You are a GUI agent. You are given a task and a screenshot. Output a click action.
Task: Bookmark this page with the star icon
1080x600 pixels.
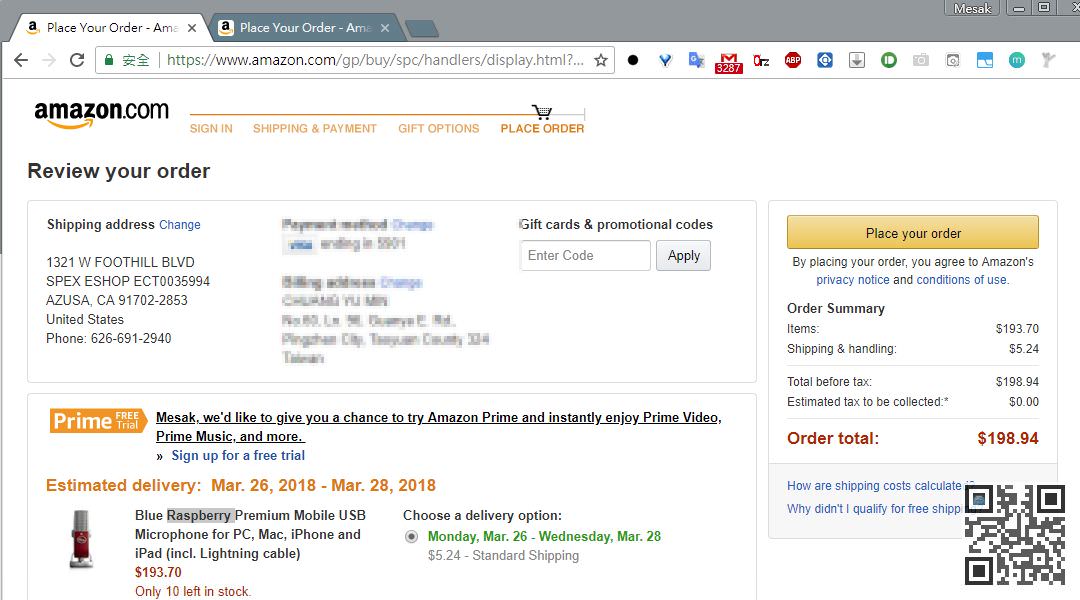(601, 60)
